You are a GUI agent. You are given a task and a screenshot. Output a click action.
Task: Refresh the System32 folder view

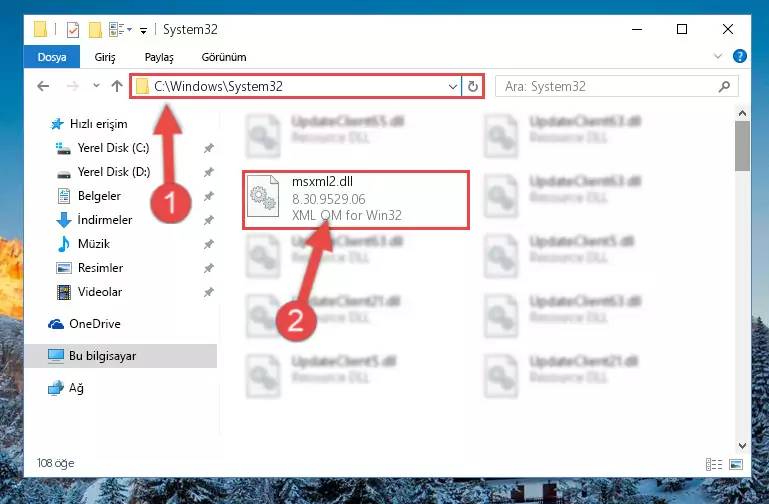472,87
